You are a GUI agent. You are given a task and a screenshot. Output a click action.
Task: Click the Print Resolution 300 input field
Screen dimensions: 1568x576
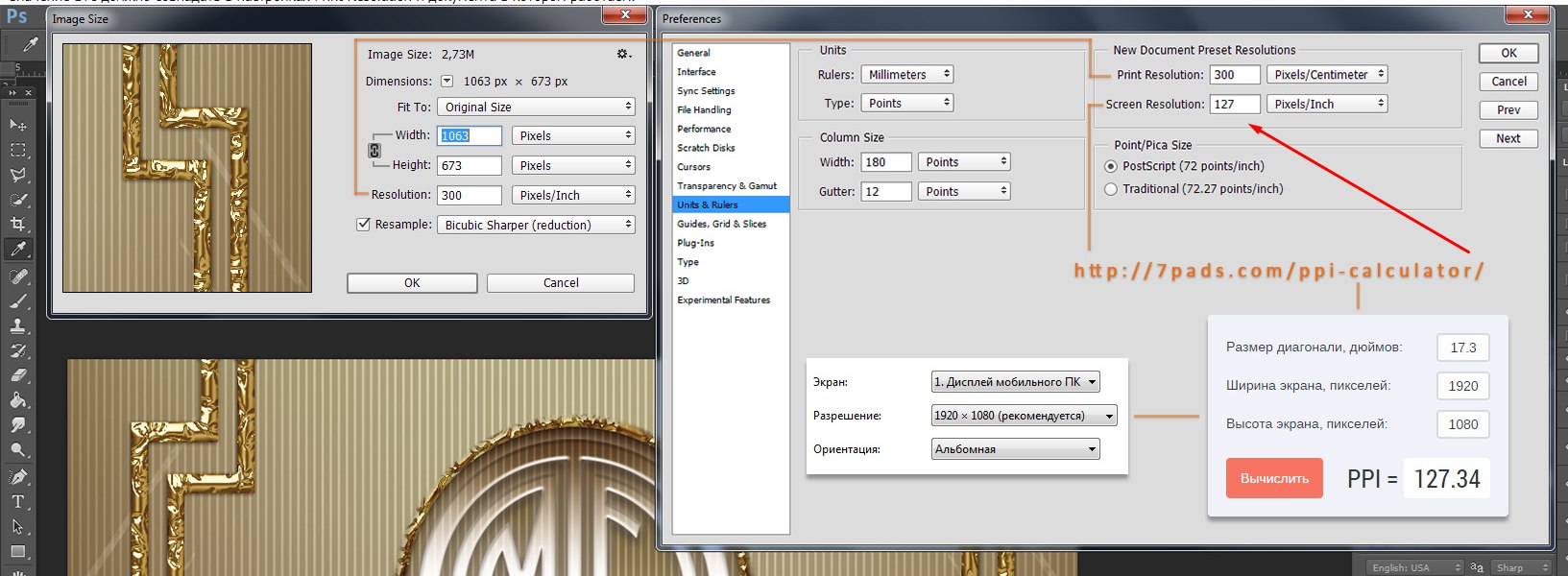1234,74
